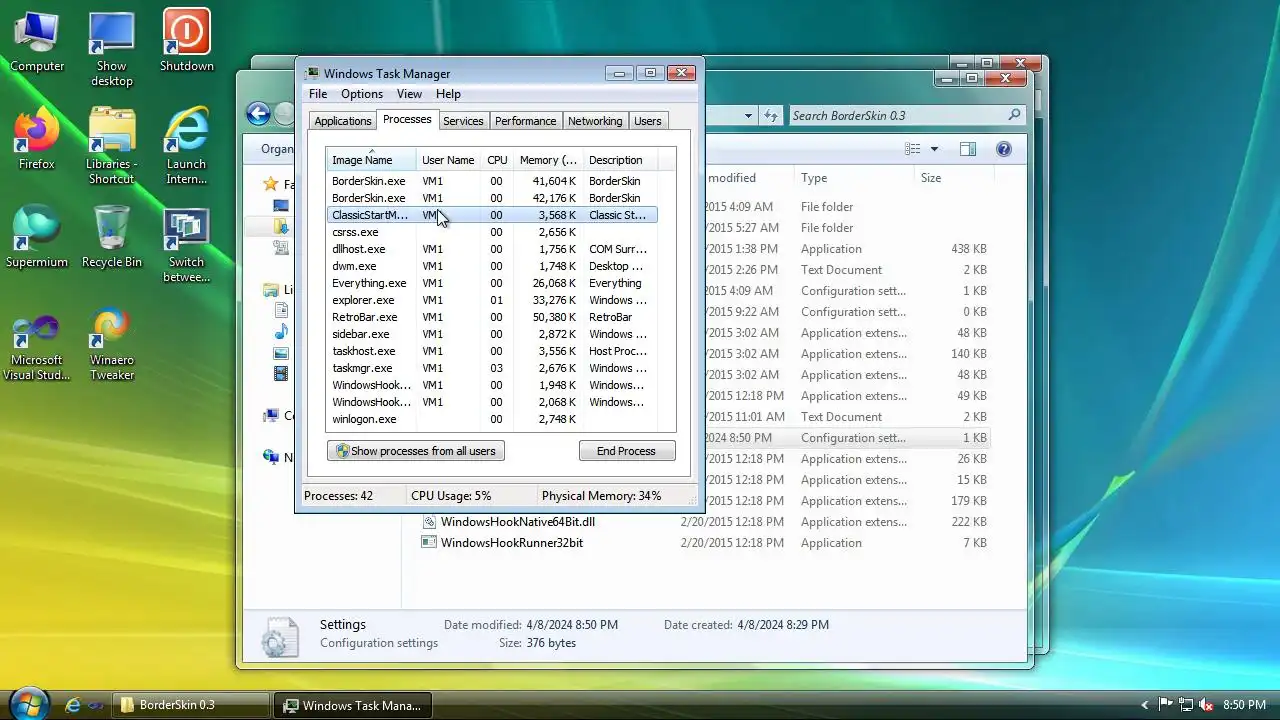The width and height of the screenshot is (1280, 720).
Task: Open Microsoft Visual Studio desktop shortcut
Action: pyautogui.click(x=37, y=343)
